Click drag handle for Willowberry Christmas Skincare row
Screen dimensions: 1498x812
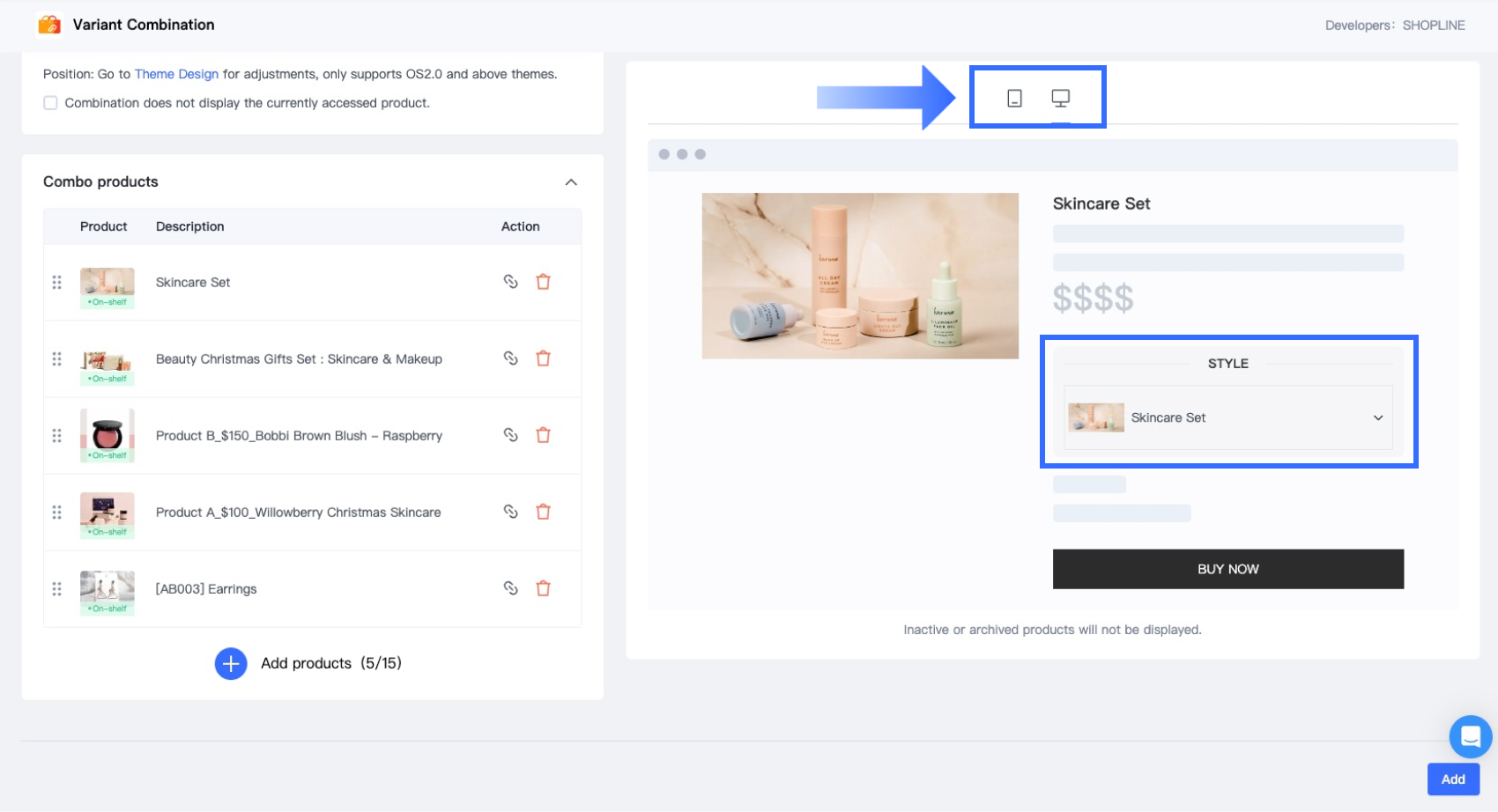coord(57,513)
